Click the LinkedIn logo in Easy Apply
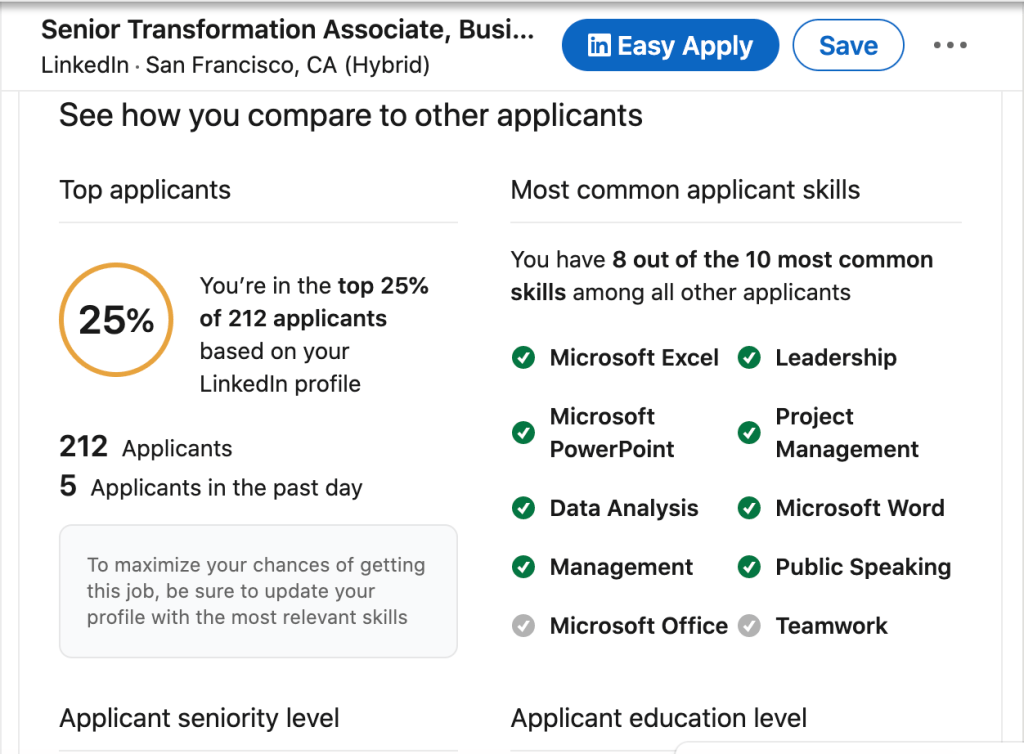 tap(599, 46)
